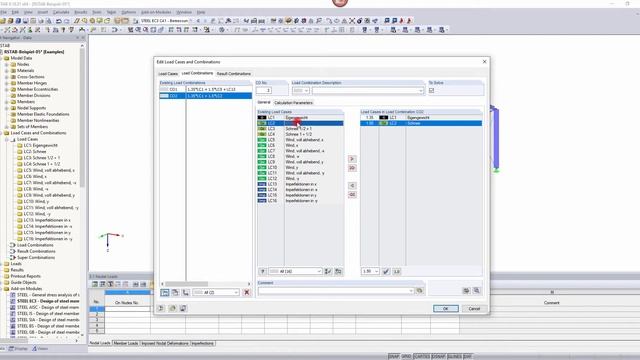Open the Add-on Modules menu

156,12
